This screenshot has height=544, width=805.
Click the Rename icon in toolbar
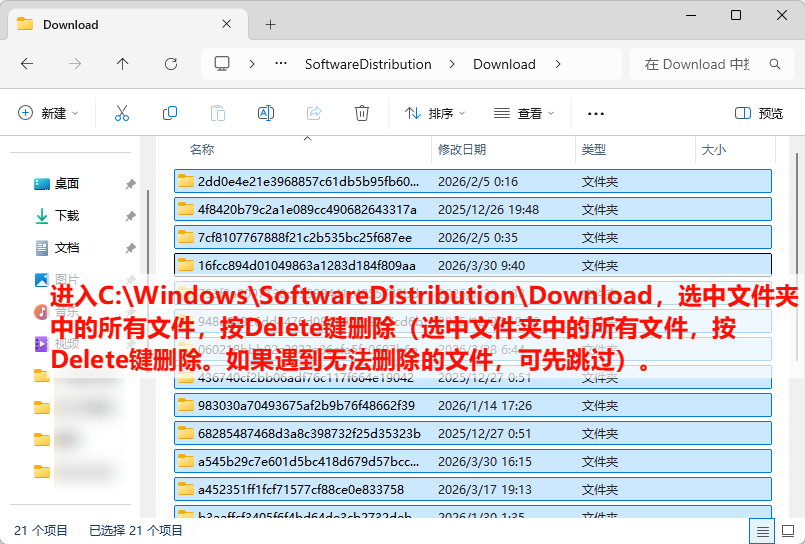[265, 113]
